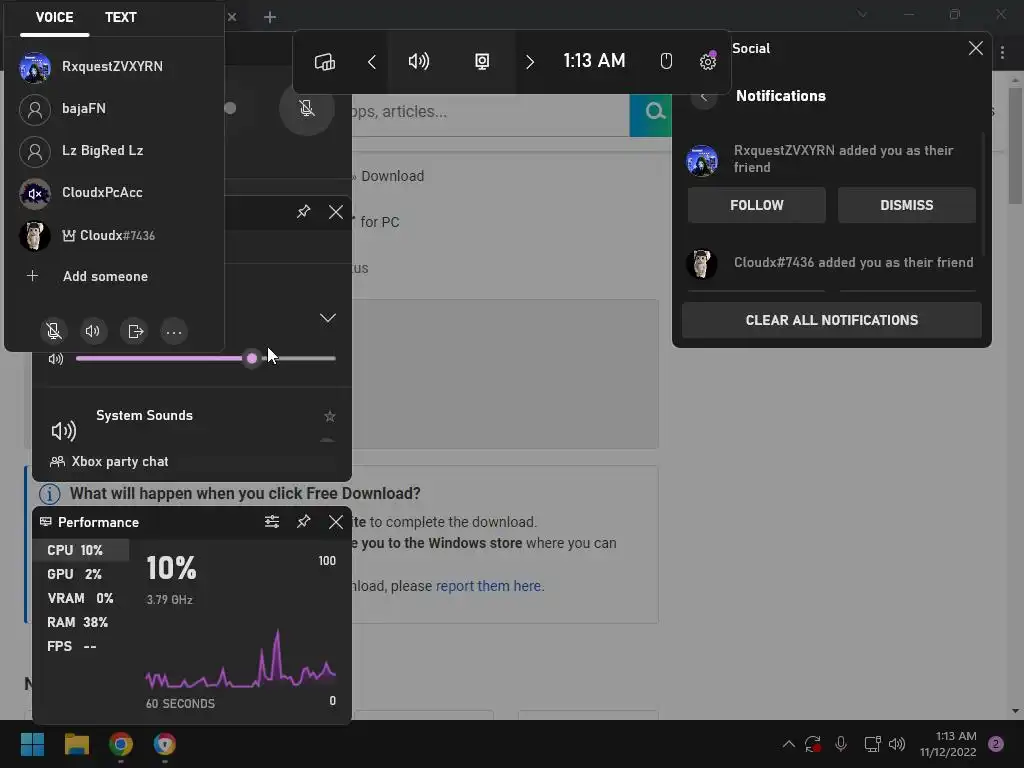This screenshot has width=1024, height=768.
Task: Click RxquestZVXYRN avatar in notifications
Action: coord(702,161)
